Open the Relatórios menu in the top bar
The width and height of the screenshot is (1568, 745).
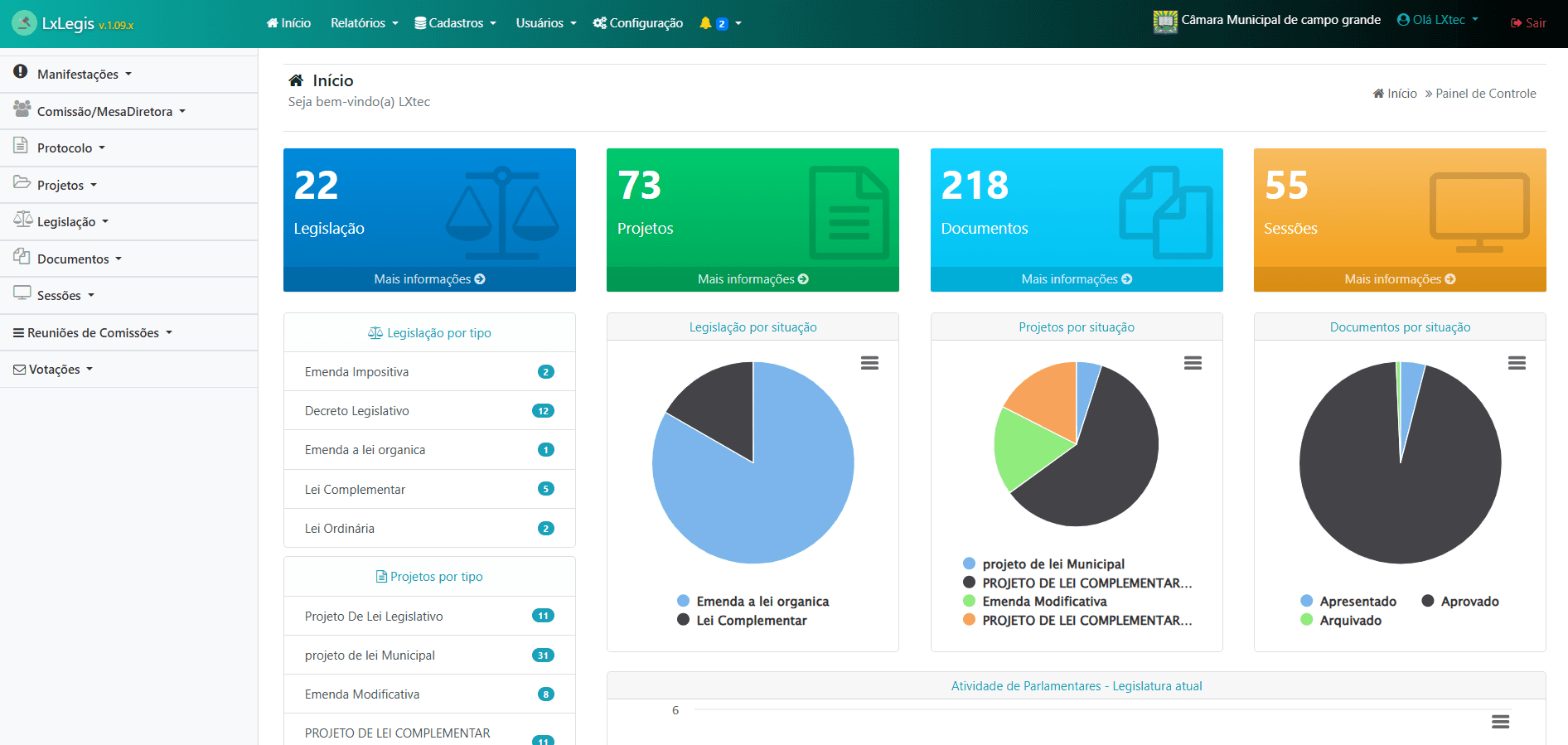364,23
